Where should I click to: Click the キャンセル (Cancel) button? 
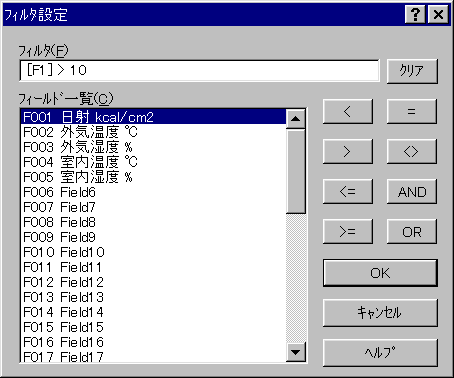[380, 313]
